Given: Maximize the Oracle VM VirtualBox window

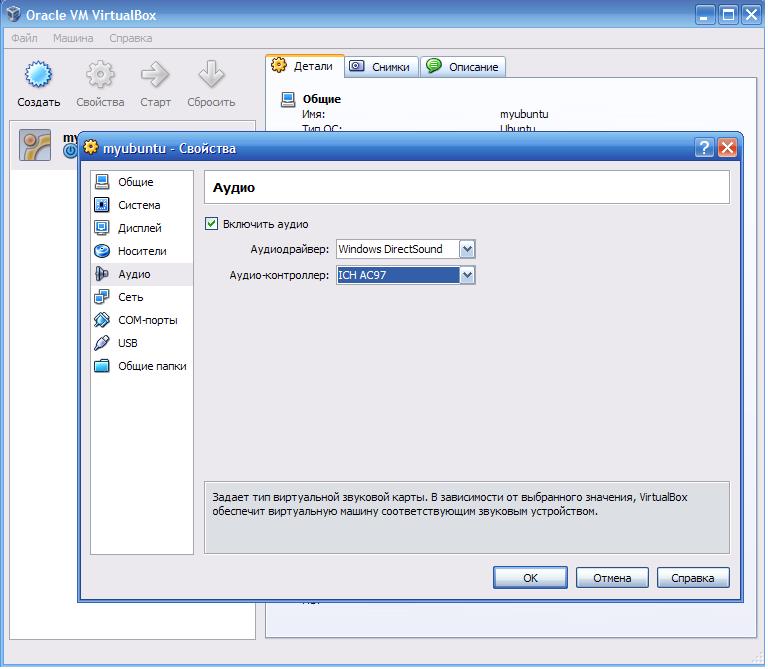Looking at the screenshot, I should [x=728, y=15].
